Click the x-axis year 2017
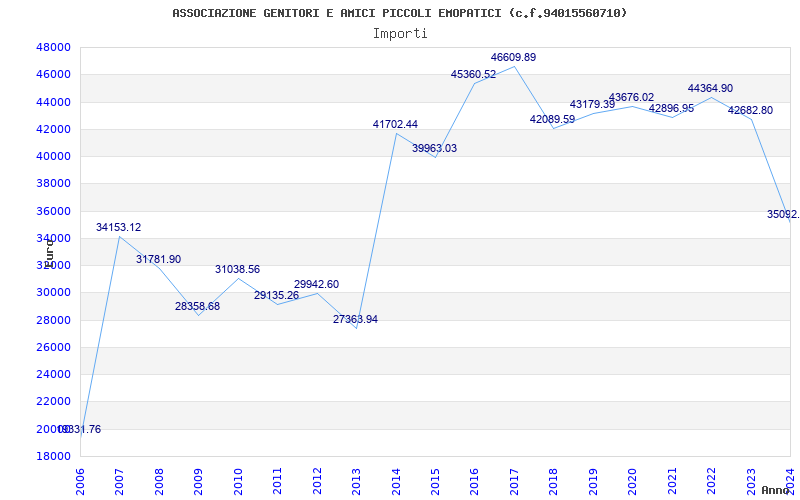Screen dimensions: 800x500 pyautogui.click(x=514, y=481)
